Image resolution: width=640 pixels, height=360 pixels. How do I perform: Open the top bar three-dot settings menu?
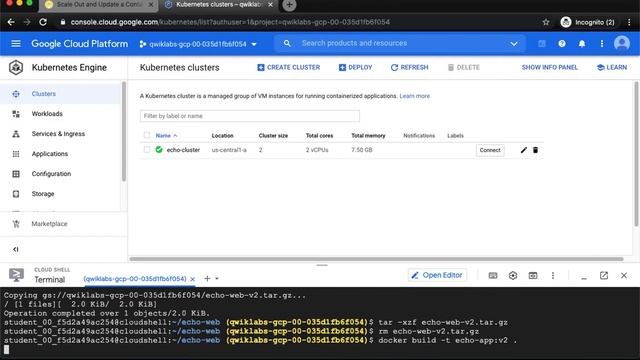point(602,44)
